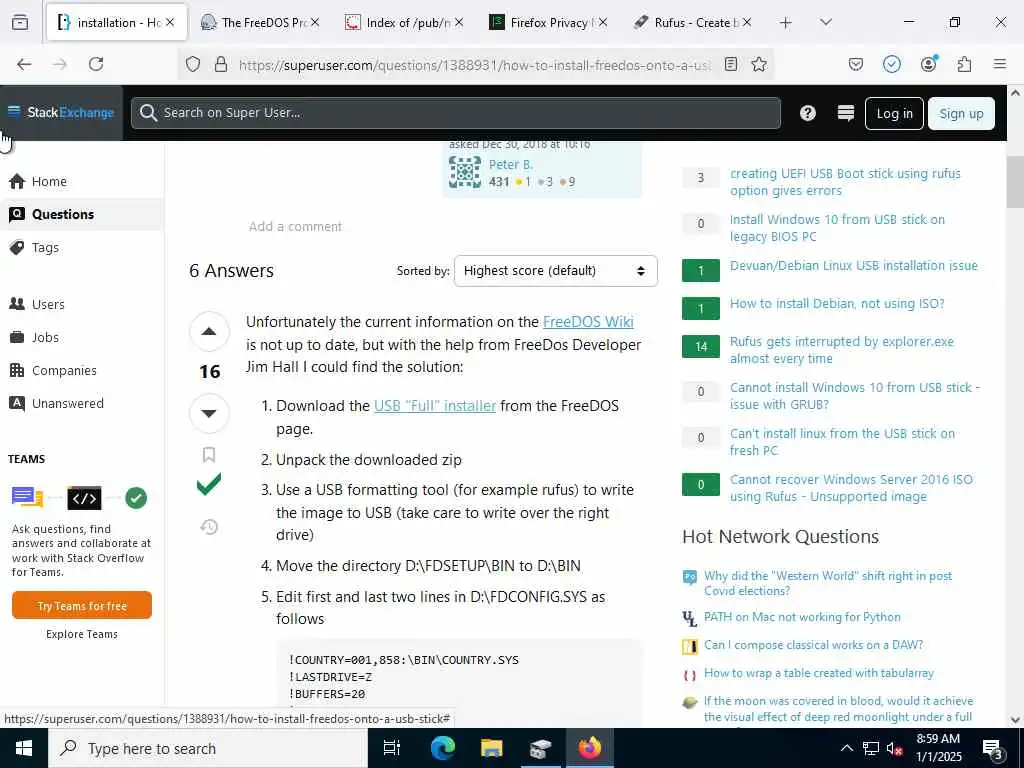Switch to Rufus - Create bootable tab

pos(692,22)
